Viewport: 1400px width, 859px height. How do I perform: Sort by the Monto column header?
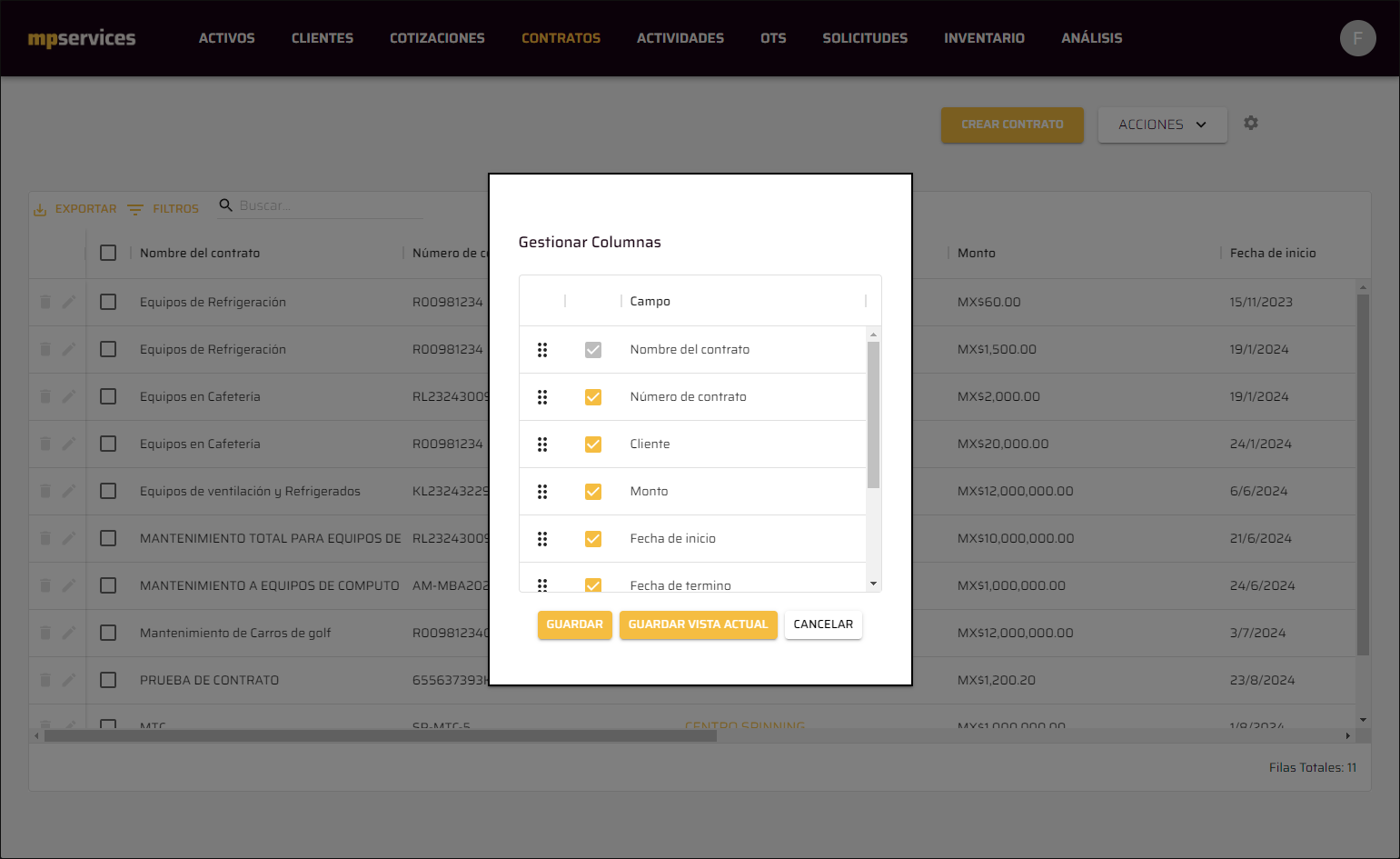tap(977, 253)
